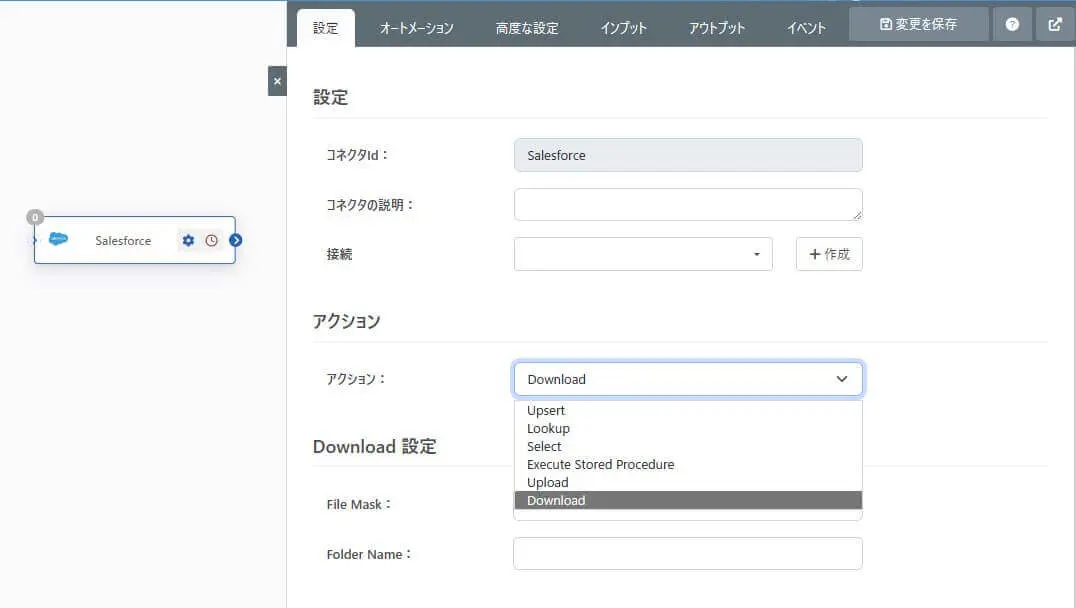Collapse the アクション dropdown showing Download
This screenshot has width=1076, height=608.
[688, 379]
